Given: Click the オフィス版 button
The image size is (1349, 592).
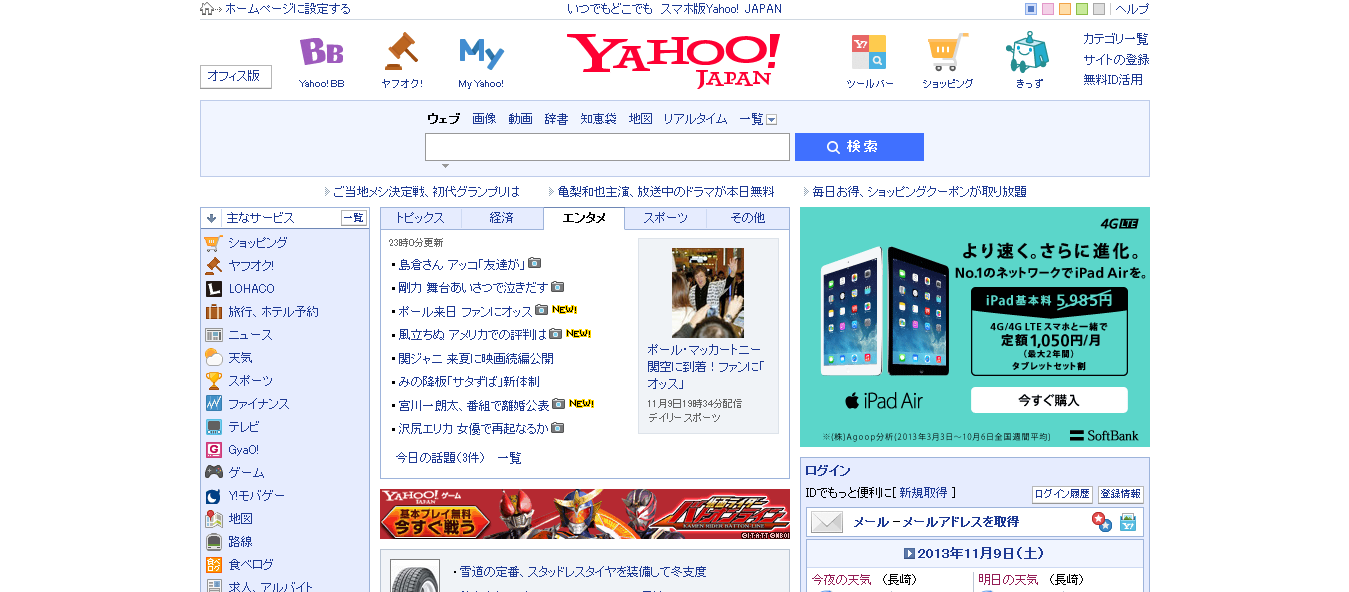Looking at the screenshot, I should pos(236,77).
